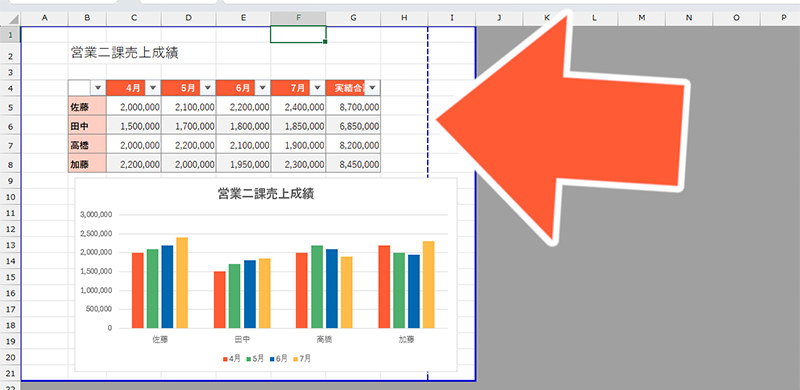Click chart axis label 高橋
Image resolution: width=800 pixels, height=390 pixels.
point(324,339)
